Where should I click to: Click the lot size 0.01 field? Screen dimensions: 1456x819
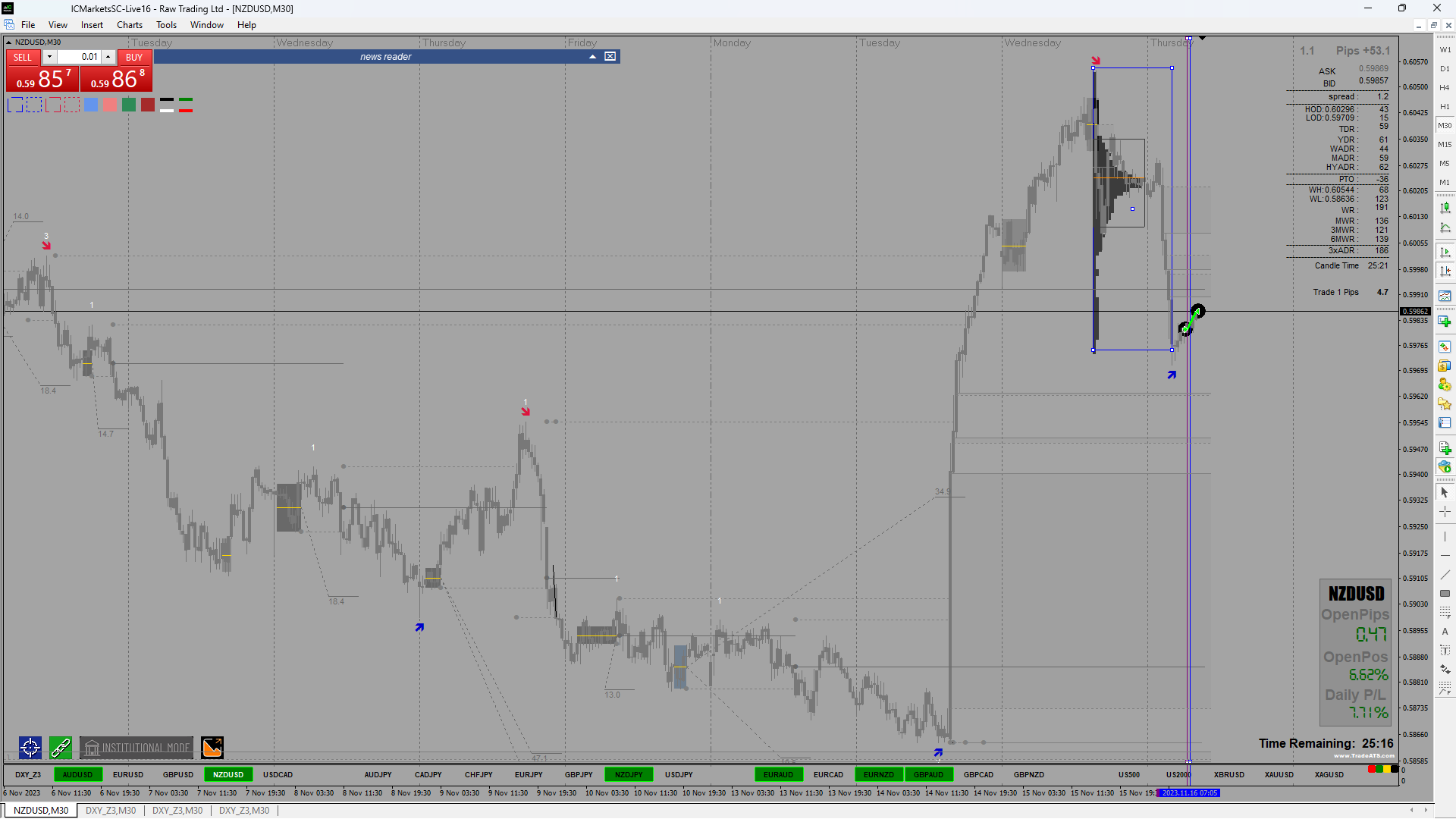coord(80,57)
